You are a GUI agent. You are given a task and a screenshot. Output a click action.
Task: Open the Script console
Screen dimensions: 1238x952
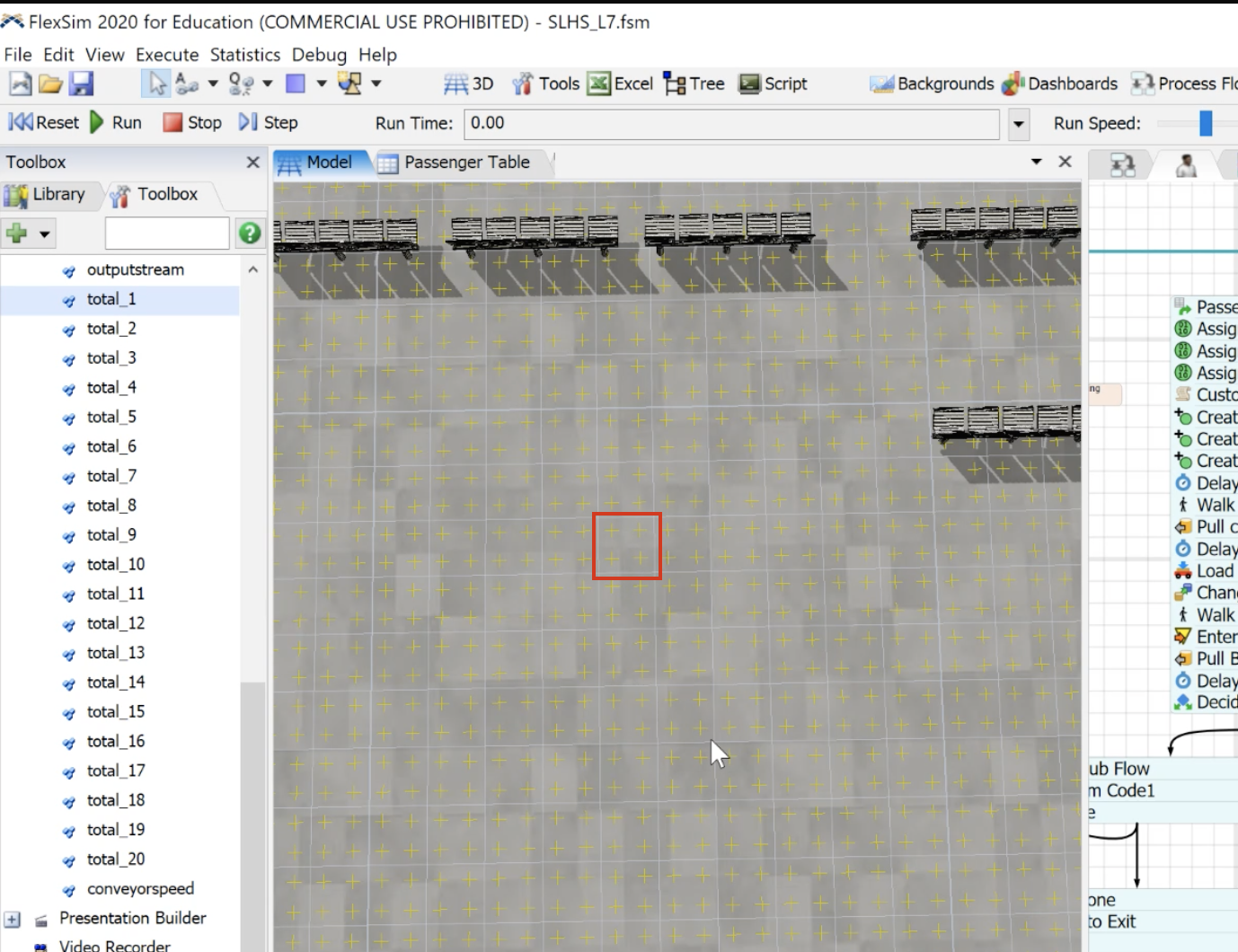[773, 84]
